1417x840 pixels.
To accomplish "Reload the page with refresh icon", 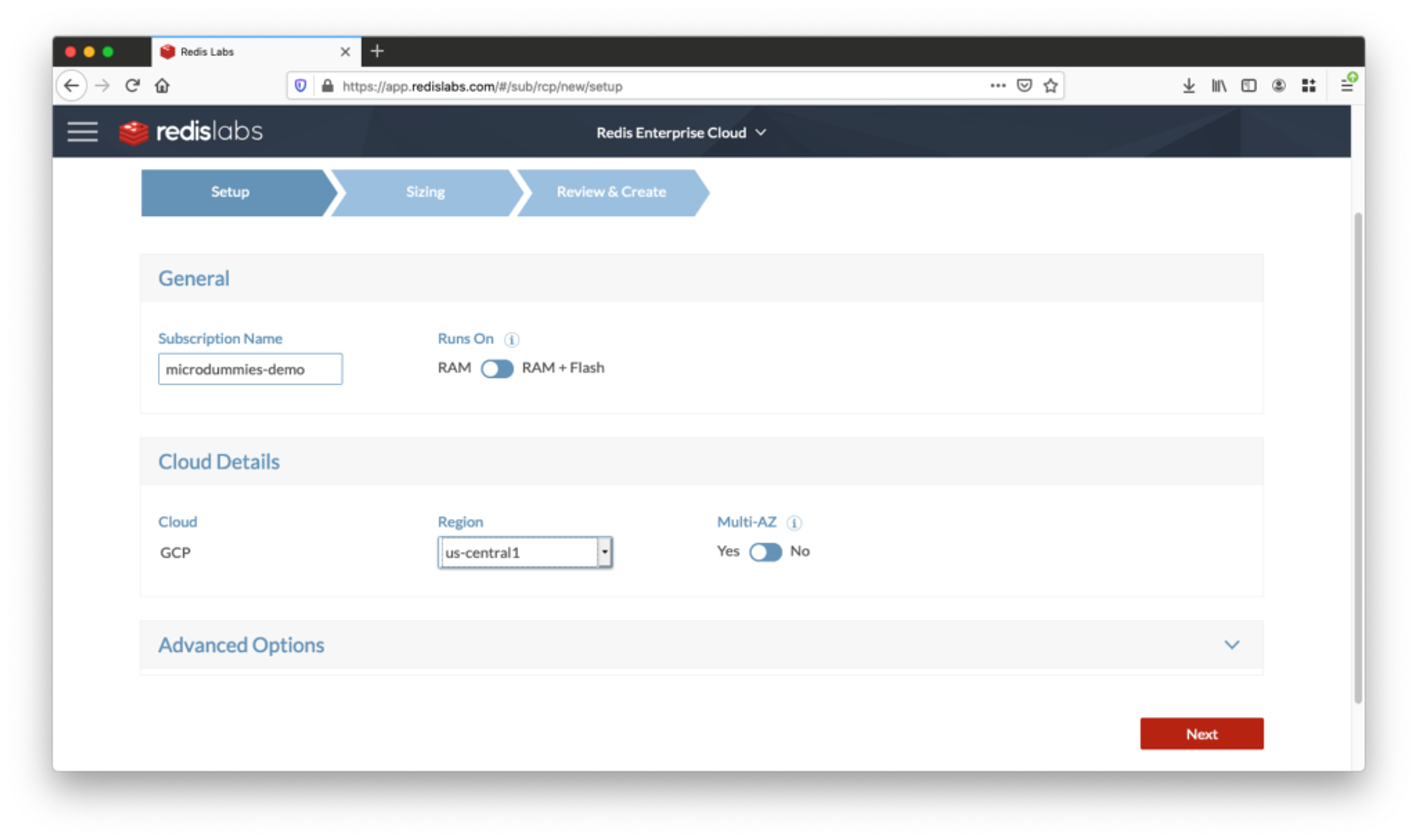I will [132, 86].
